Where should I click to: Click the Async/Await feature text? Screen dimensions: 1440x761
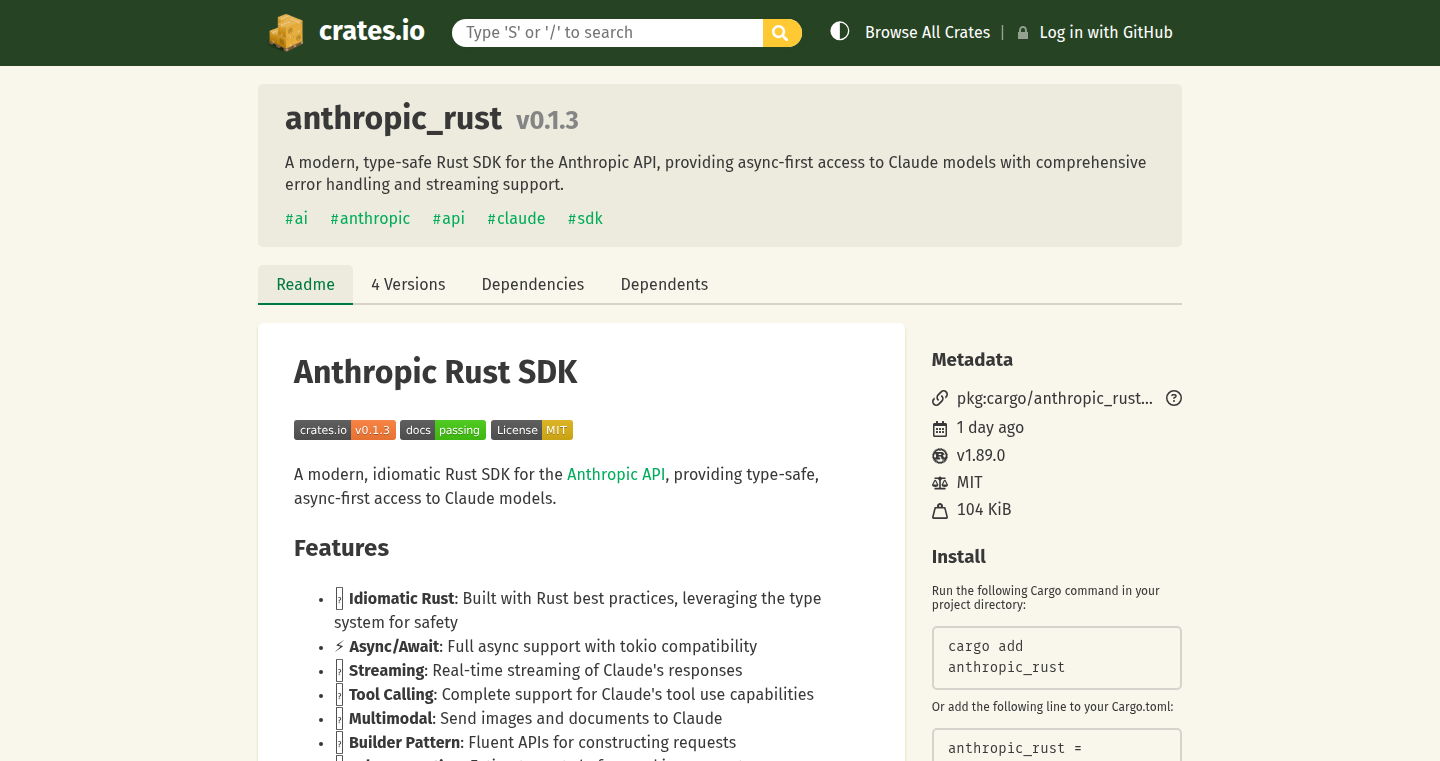tap(394, 646)
